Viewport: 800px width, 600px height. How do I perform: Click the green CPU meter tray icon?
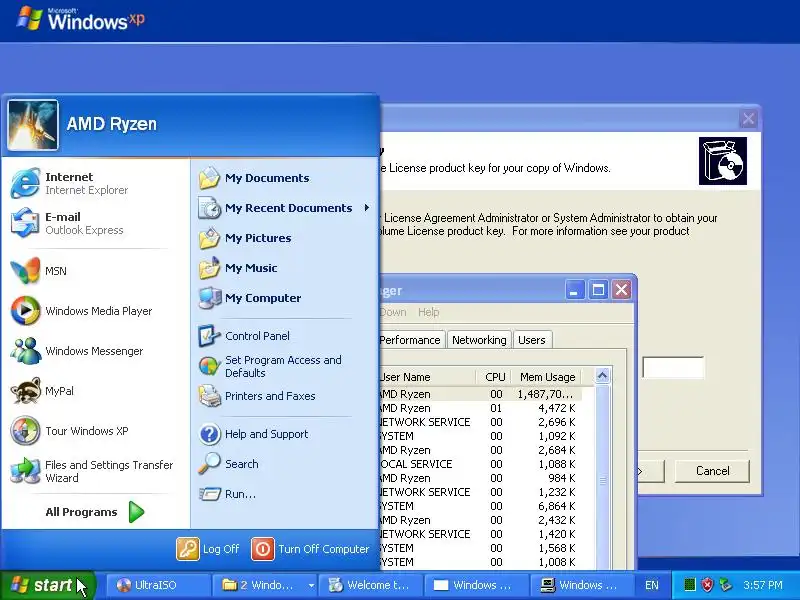coord(690,585)
